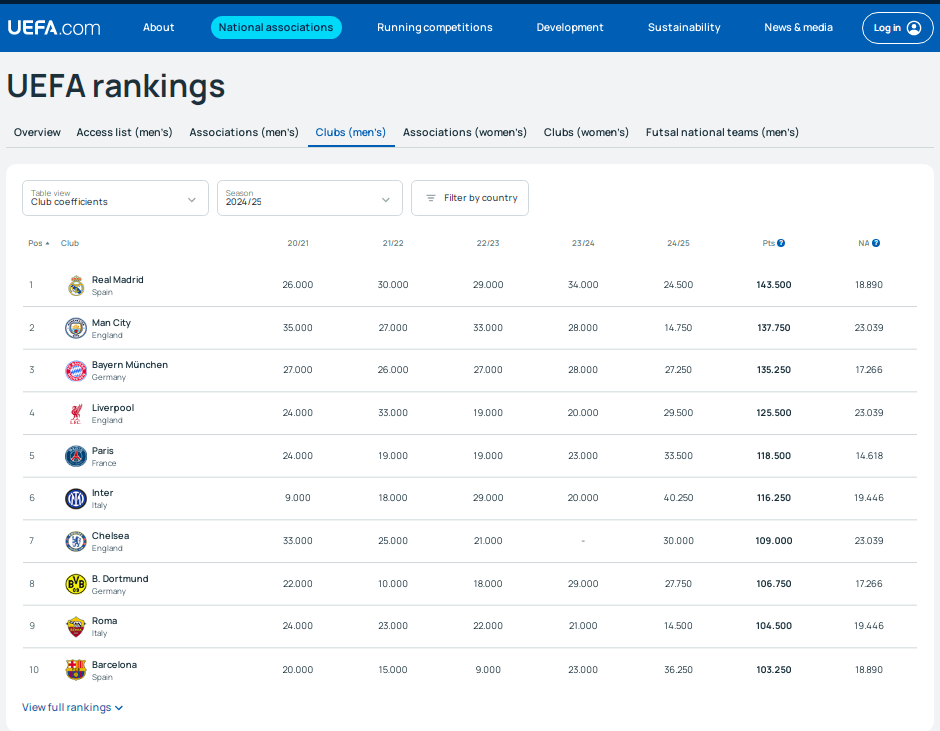Click the Paris club name

coord(103,451)
